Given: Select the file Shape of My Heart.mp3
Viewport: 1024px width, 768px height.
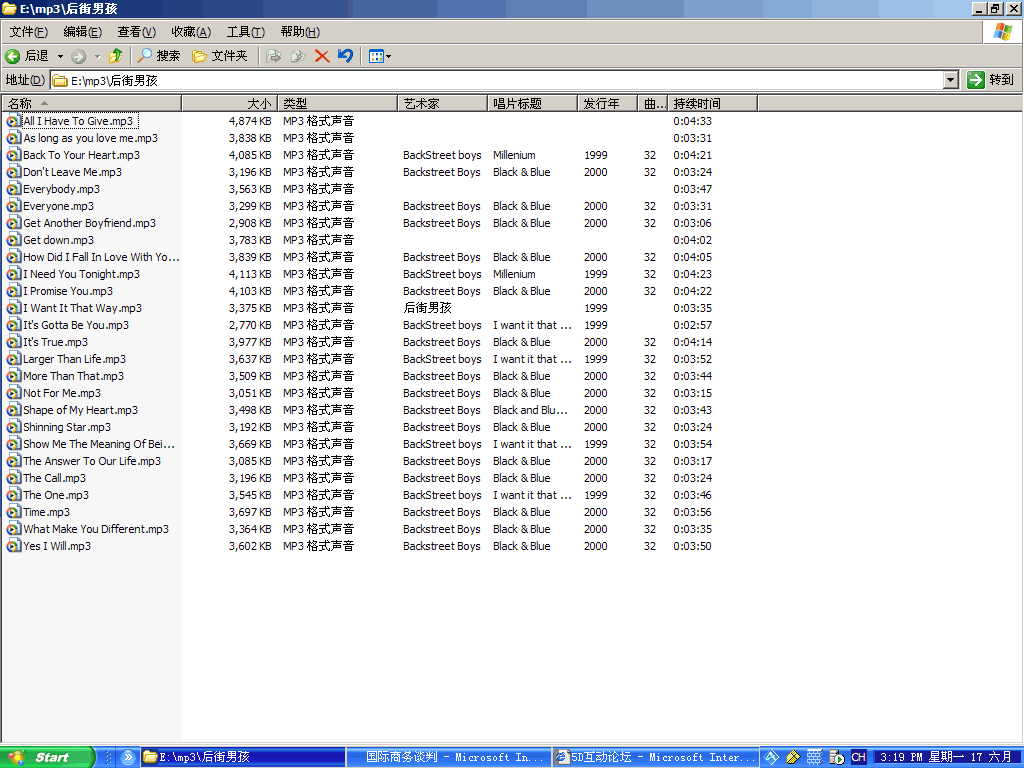Looking at the screenshot, I should click(x=80, y=410).
